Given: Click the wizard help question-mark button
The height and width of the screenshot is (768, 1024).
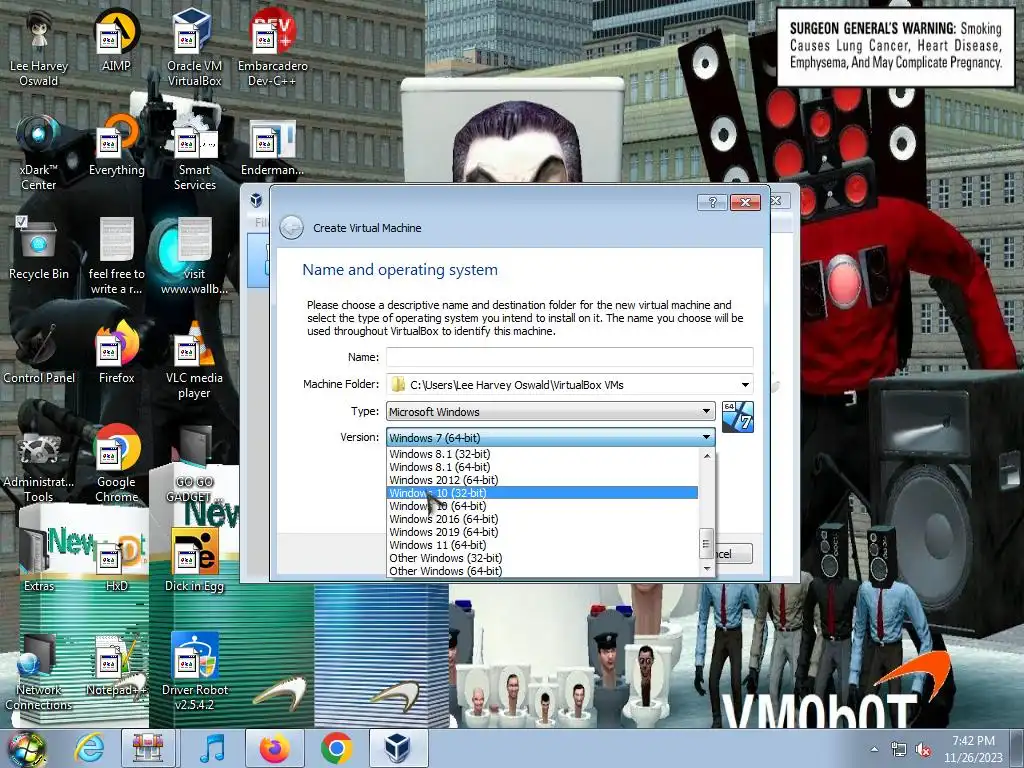Looking at the screenshot, I should coord(712,202).
